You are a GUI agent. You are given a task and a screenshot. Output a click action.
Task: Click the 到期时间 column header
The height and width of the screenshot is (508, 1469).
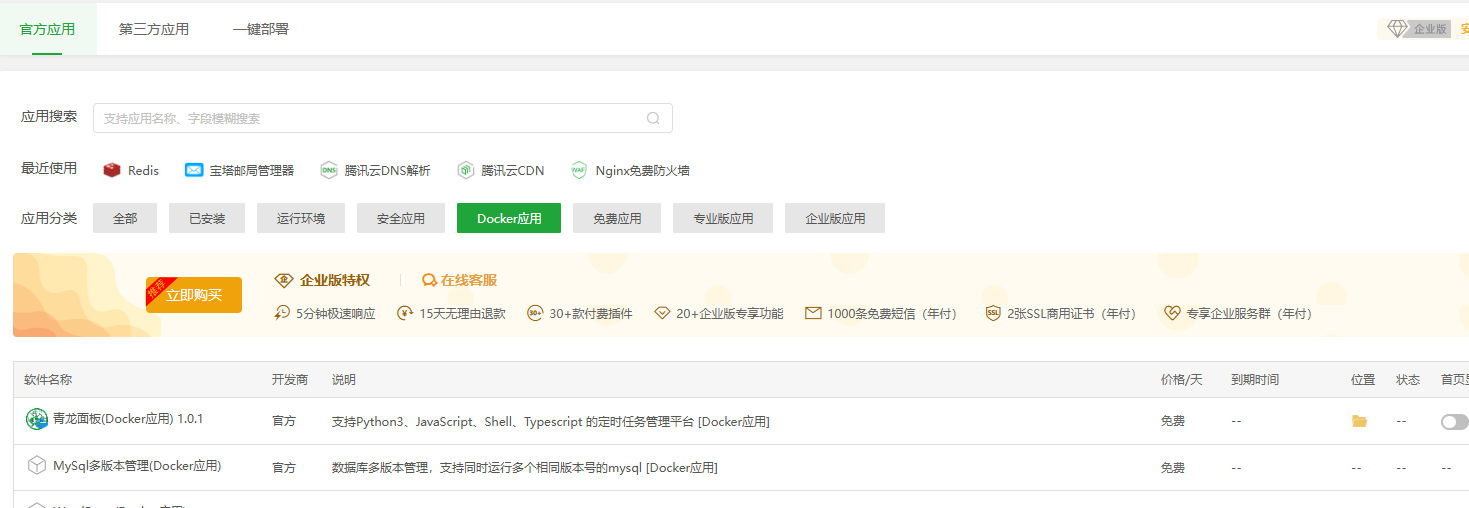1255,380
